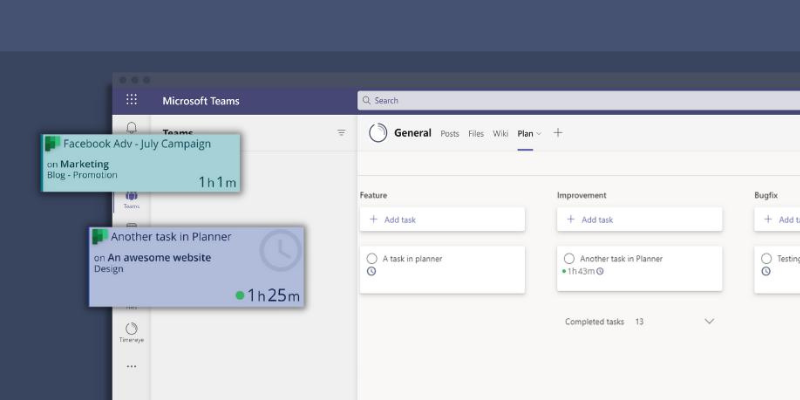Add task in the Improvement column
This screenshot has width=800, height=400.
[640, 219]
